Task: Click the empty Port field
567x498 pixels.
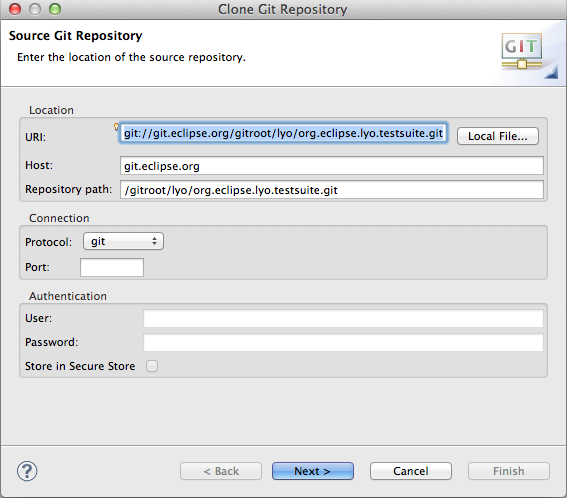Action: (112, 267)
